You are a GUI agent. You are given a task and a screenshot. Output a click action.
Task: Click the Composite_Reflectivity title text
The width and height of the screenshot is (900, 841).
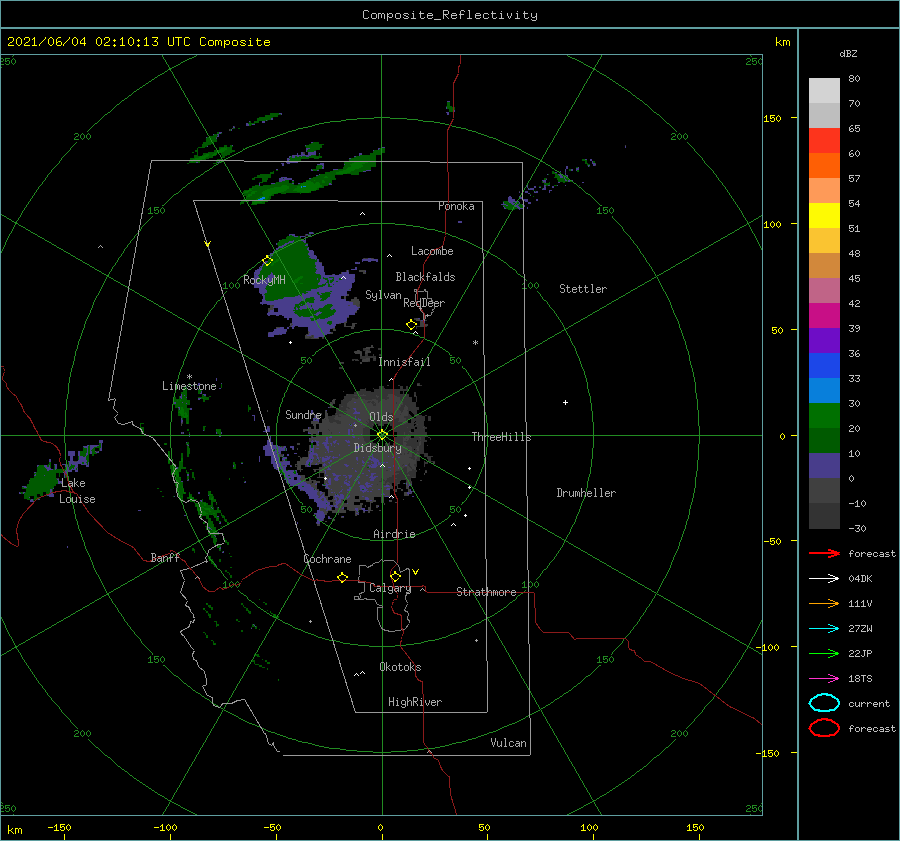[x=450, y=15]
